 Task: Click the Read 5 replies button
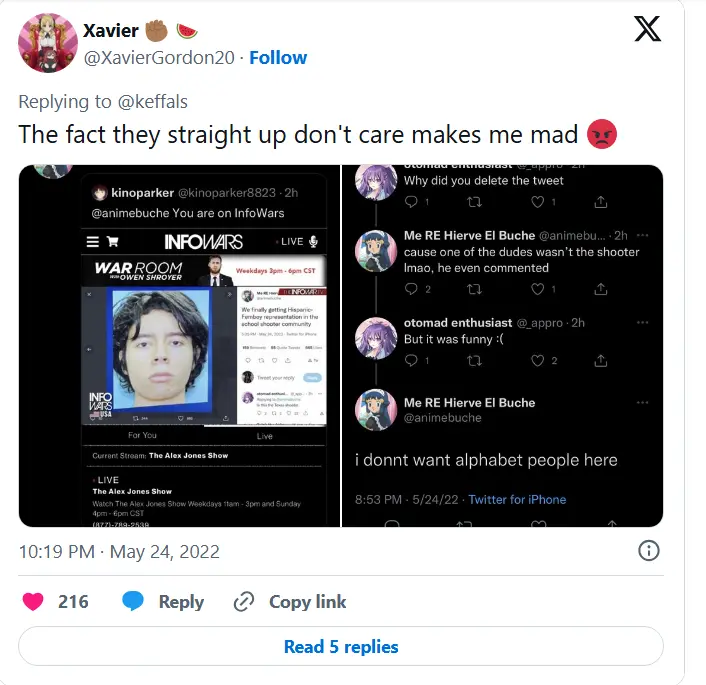click(341, 646)
